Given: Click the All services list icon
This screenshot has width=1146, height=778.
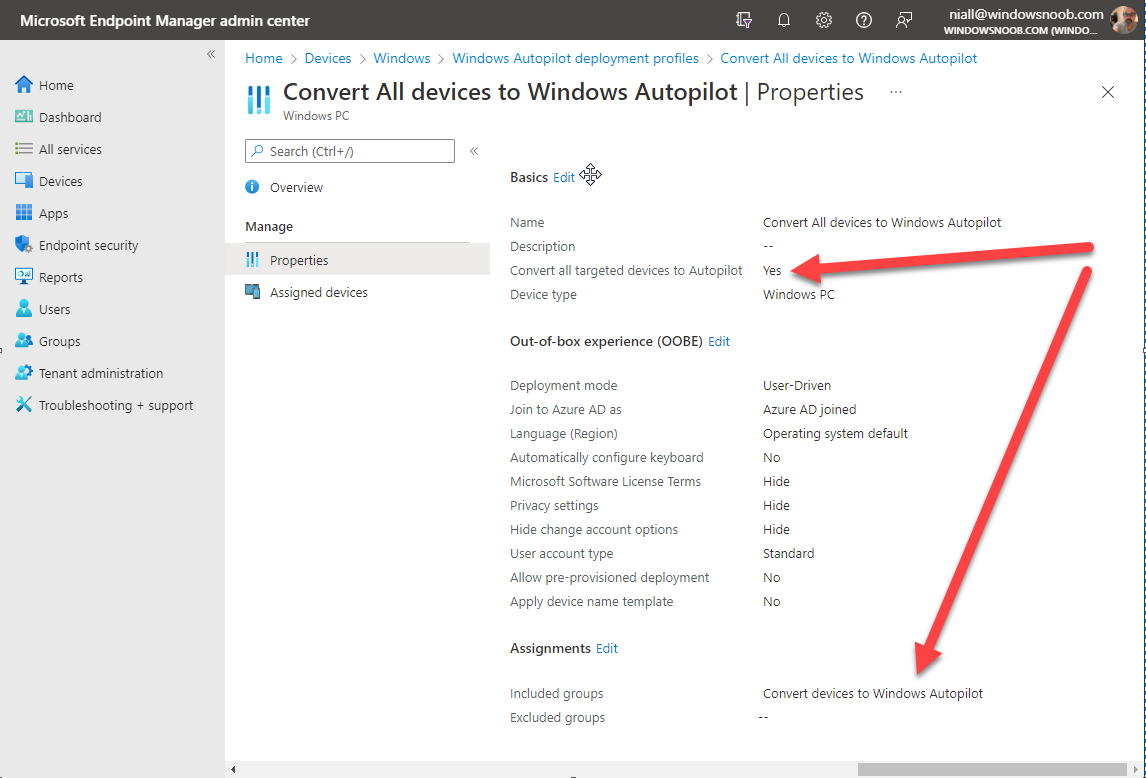Looking at the screenshot, I should click(x=24, y=148).
